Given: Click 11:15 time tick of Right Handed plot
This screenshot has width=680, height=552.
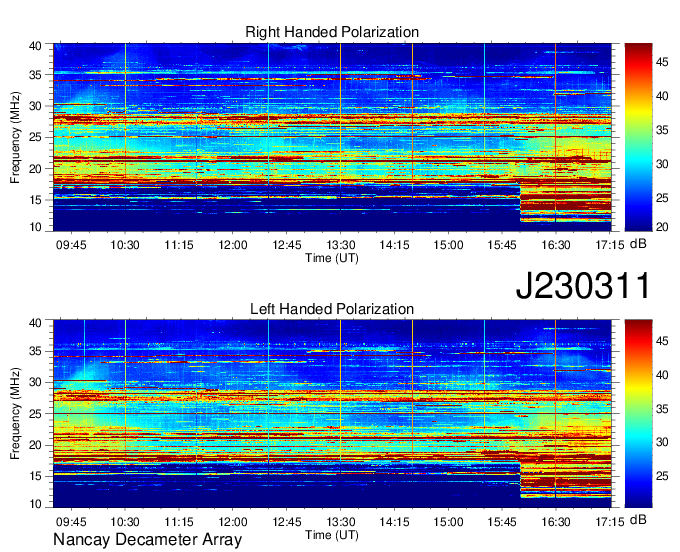Looking at the screenshot, I should coord(179,245).
